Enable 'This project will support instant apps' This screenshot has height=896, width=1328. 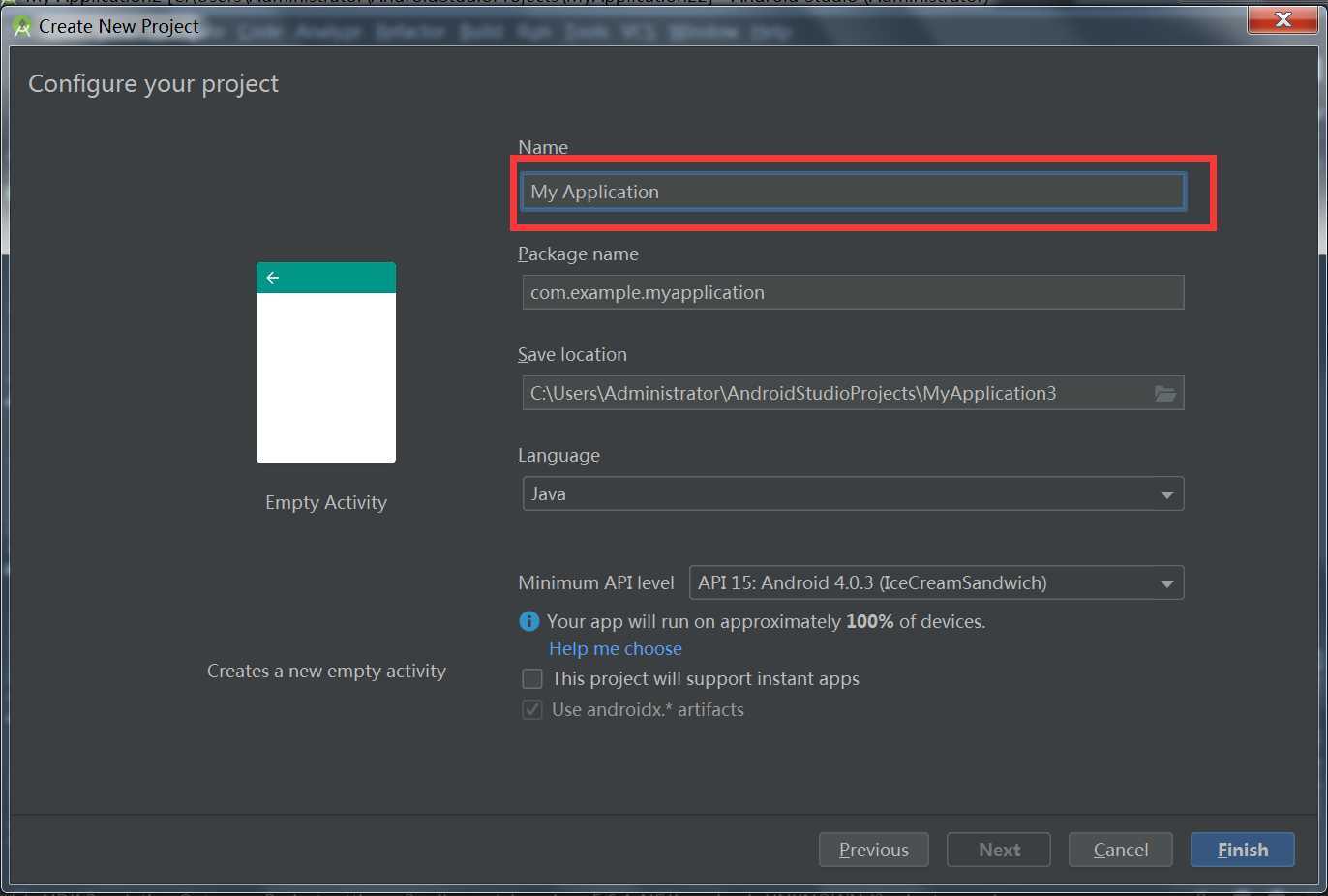click(532, 678)
